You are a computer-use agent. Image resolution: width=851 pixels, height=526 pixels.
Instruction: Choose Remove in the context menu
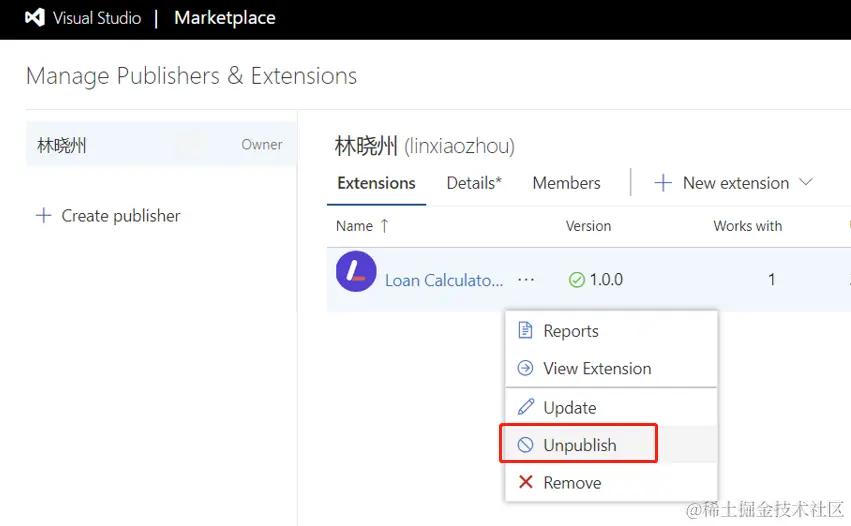[611, 482]
